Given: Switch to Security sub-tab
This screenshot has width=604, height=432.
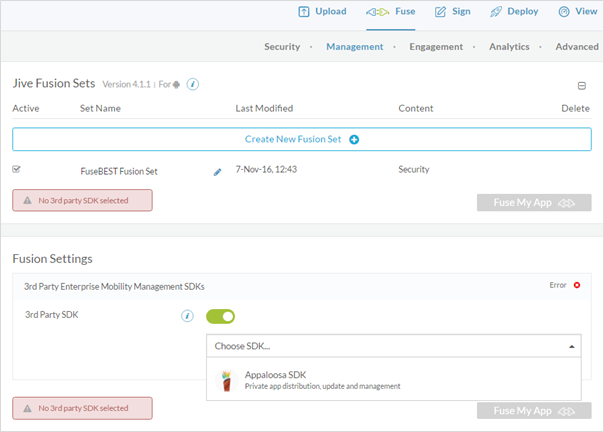Looking at the screenshot, I should 282,47.
